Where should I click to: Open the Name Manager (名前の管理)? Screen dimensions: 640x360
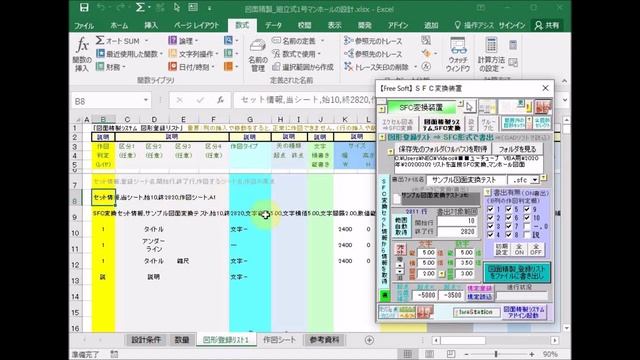[258, 55]
